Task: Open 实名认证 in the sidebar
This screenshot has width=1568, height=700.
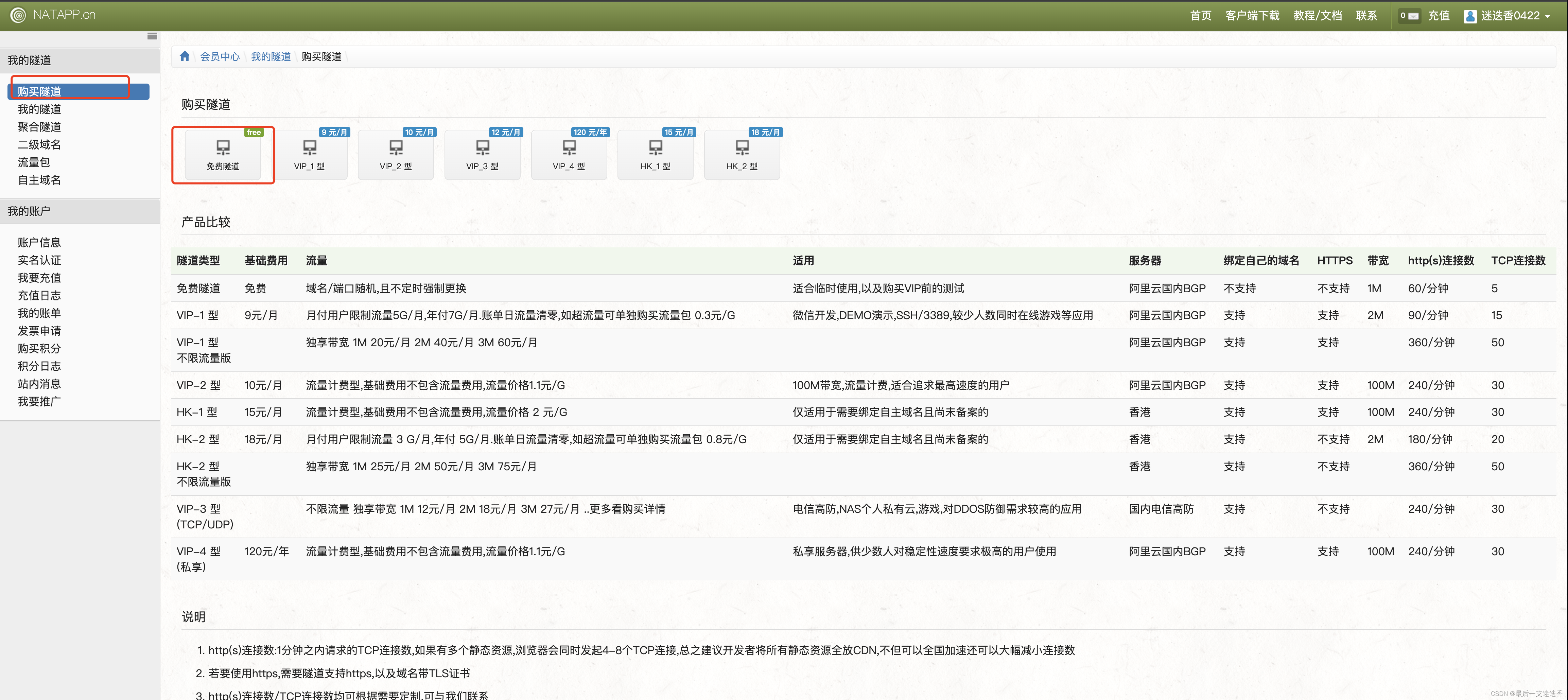Action: click(39, 260)
